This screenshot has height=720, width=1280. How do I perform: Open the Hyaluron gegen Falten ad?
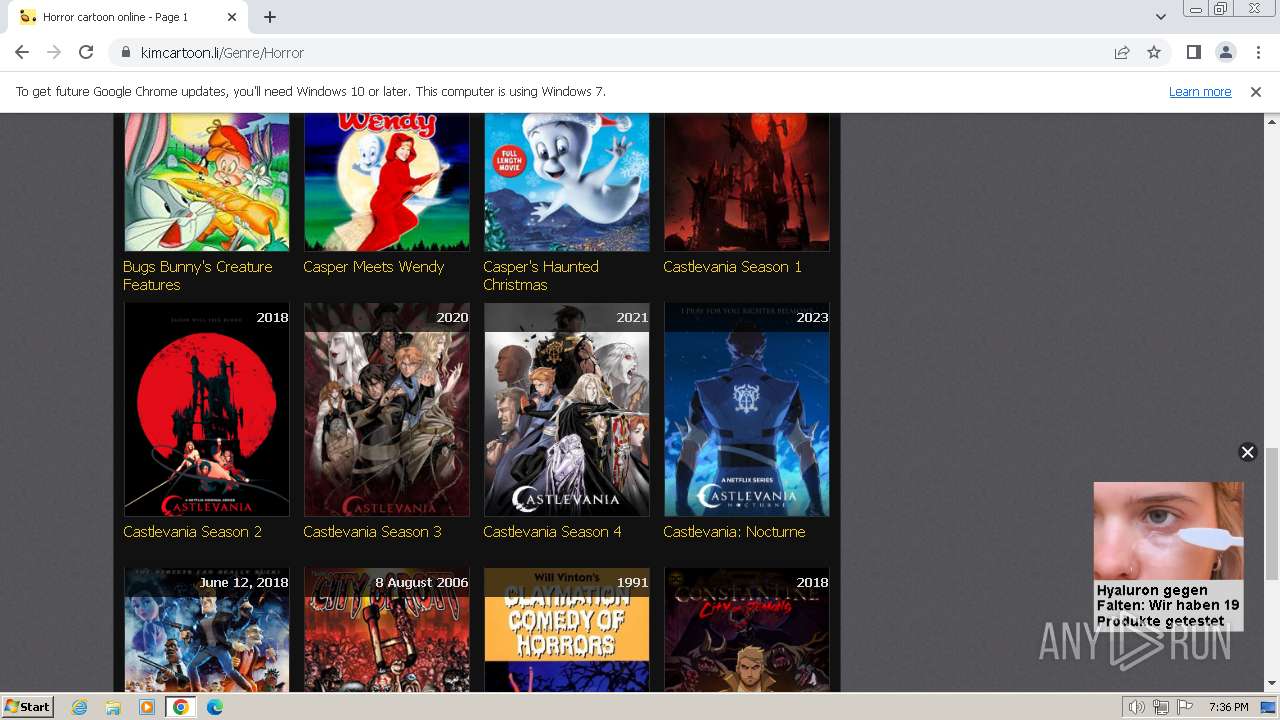click(x=1168, y=556)
